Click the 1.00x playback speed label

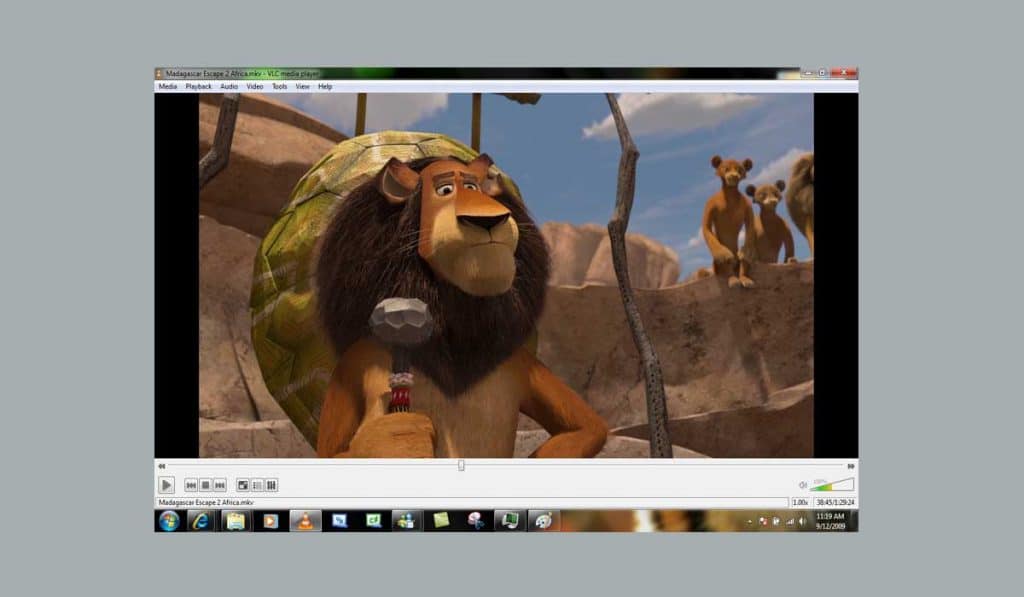[800, 502]
